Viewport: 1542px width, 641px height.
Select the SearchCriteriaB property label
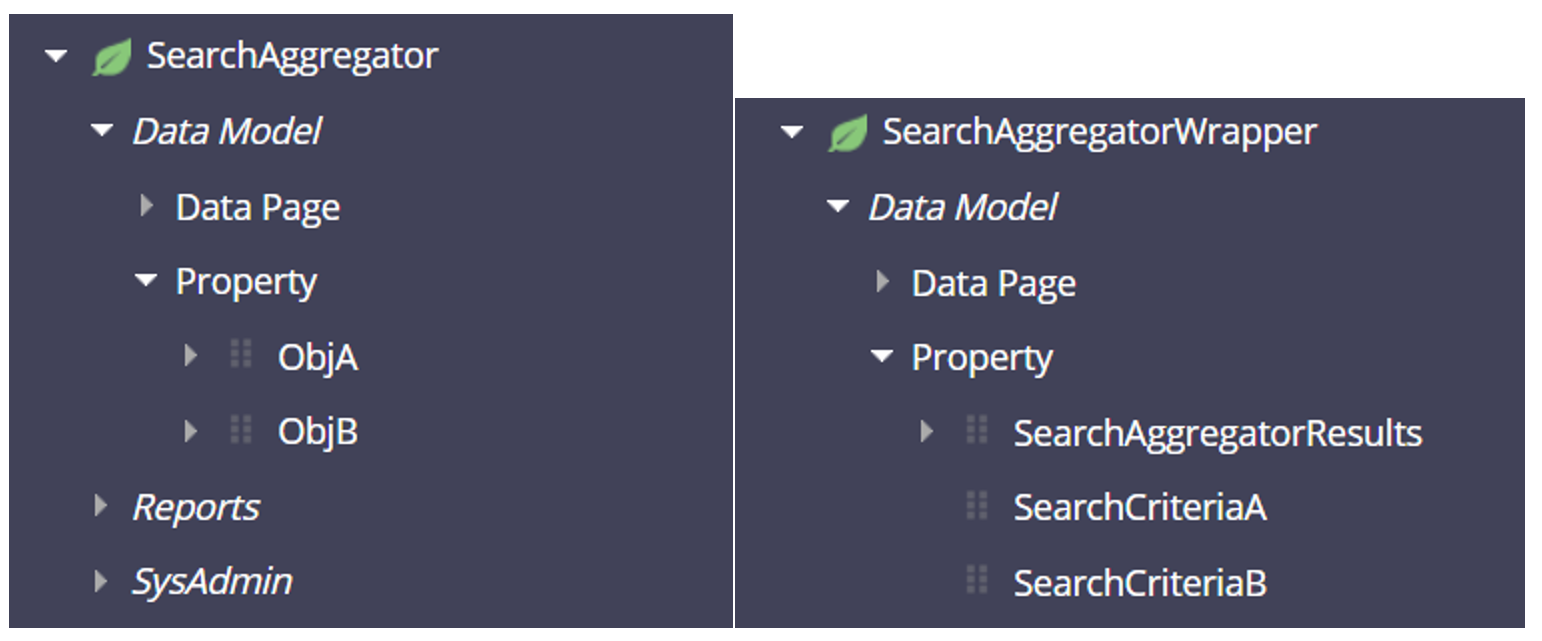(x=1140, y=583)
